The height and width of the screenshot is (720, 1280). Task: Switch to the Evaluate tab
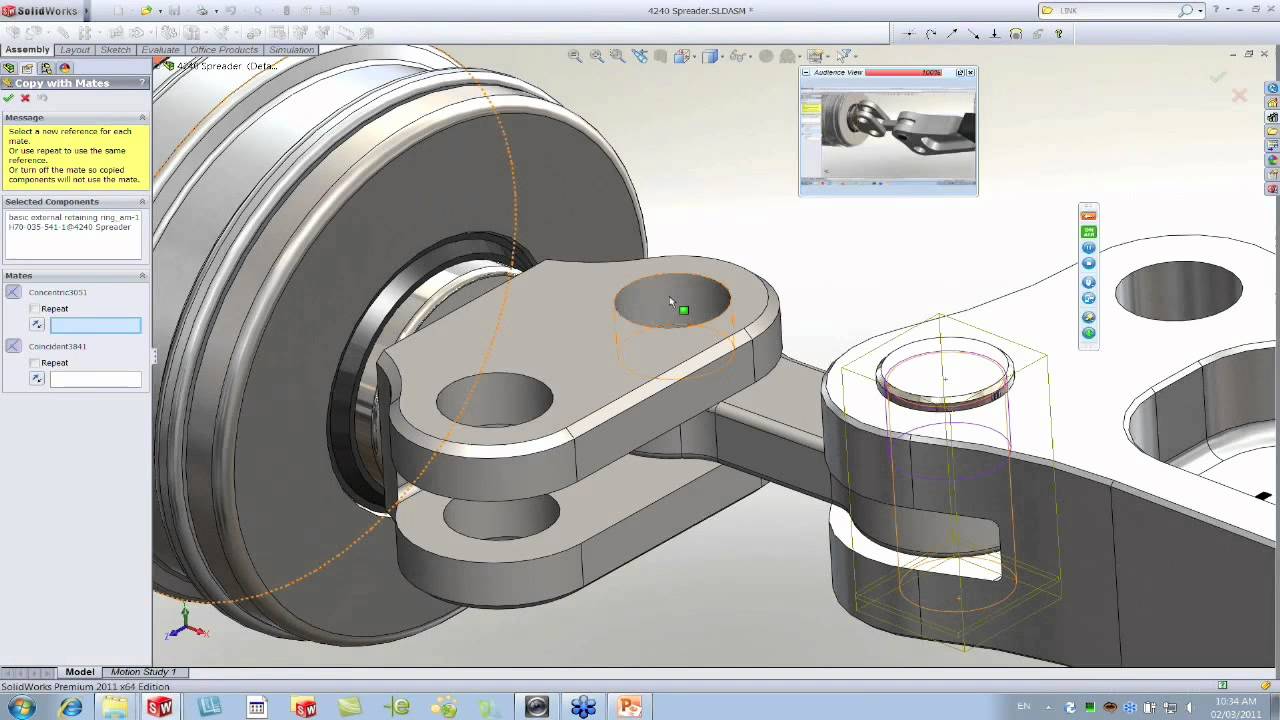point(160,50)
